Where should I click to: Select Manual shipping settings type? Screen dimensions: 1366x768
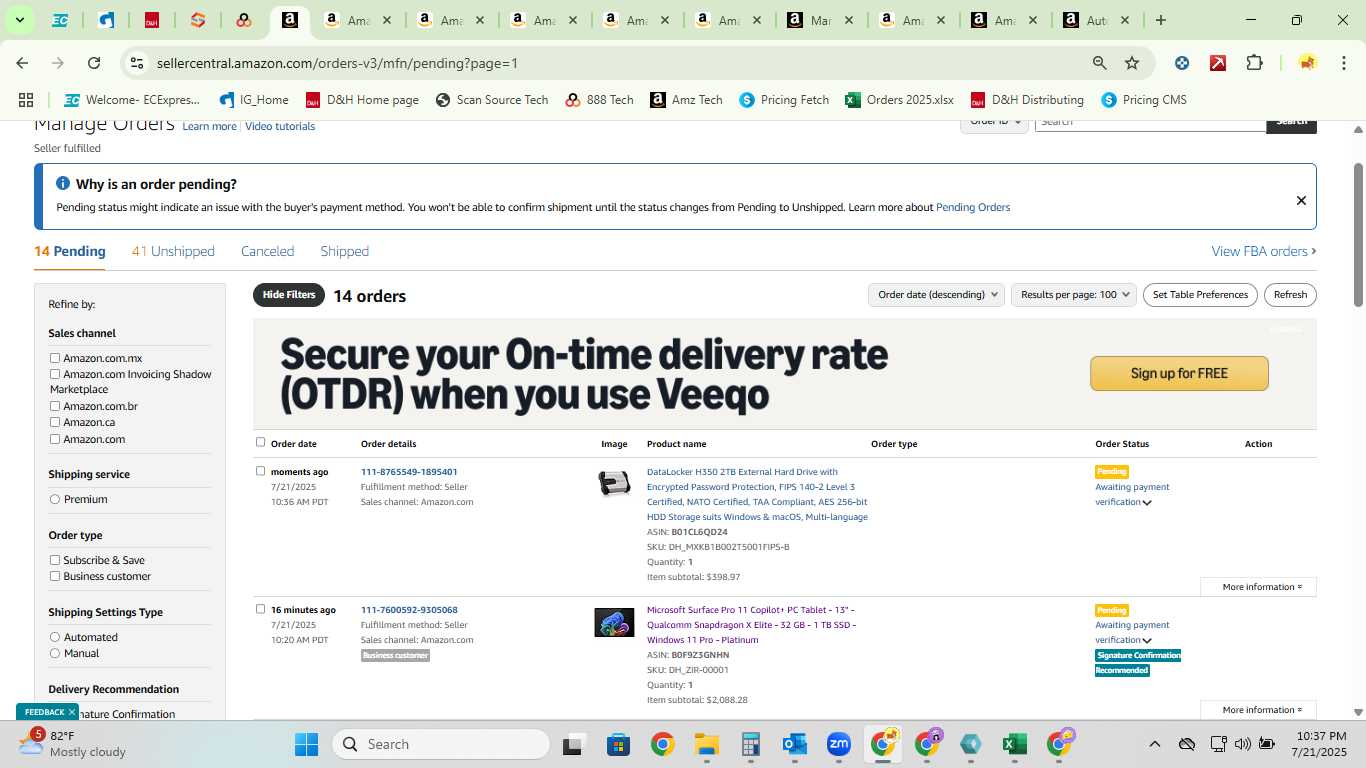pyautogui.click(x=55, y=653)
